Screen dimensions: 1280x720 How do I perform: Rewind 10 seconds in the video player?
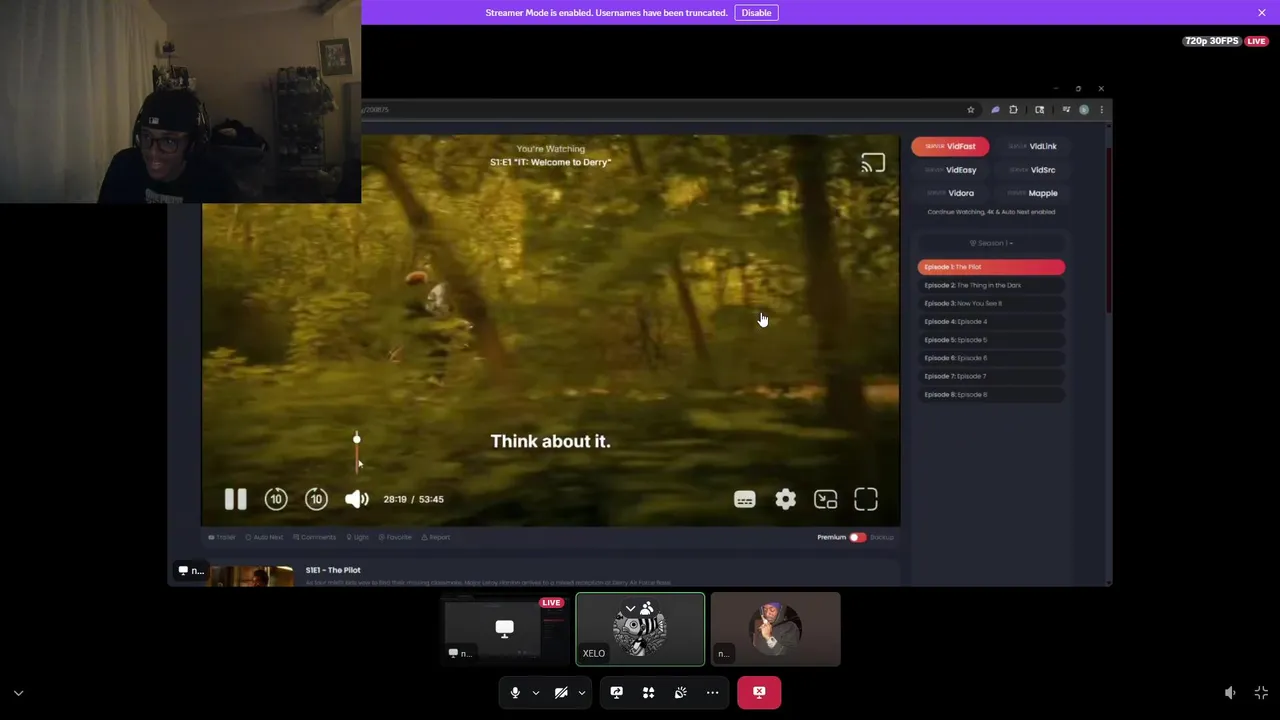coord(276,499)
